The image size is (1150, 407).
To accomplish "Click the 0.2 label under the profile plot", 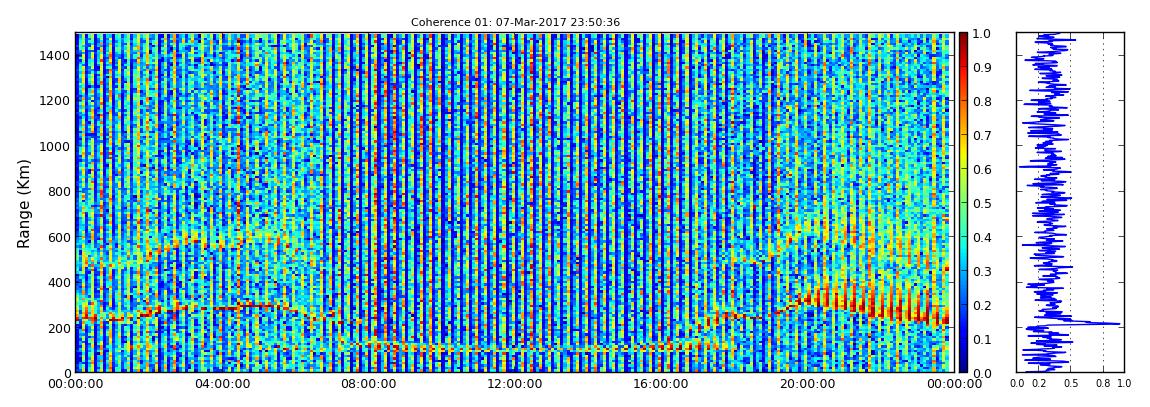I will point(1039,383).
